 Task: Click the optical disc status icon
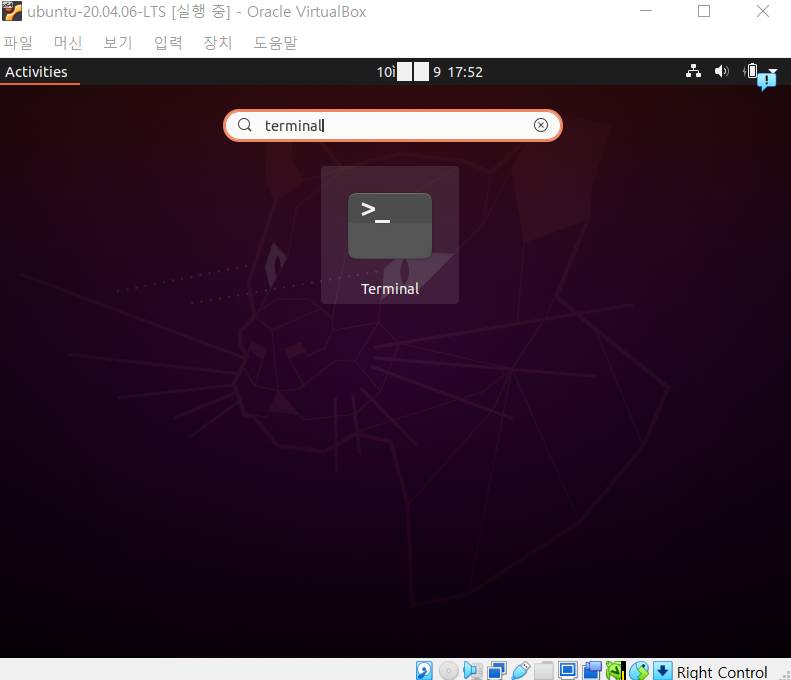(448, 670)
